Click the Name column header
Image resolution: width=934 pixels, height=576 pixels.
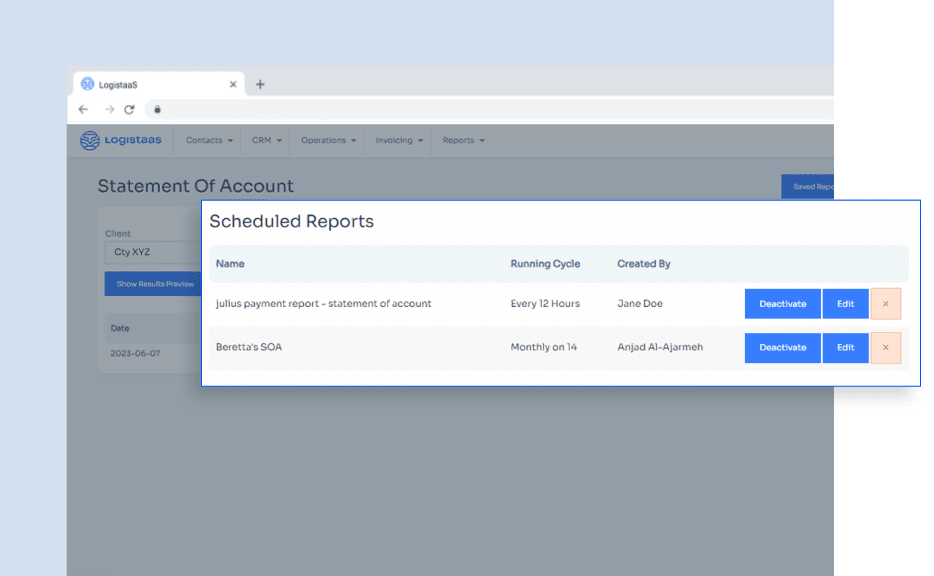(230, 264)
